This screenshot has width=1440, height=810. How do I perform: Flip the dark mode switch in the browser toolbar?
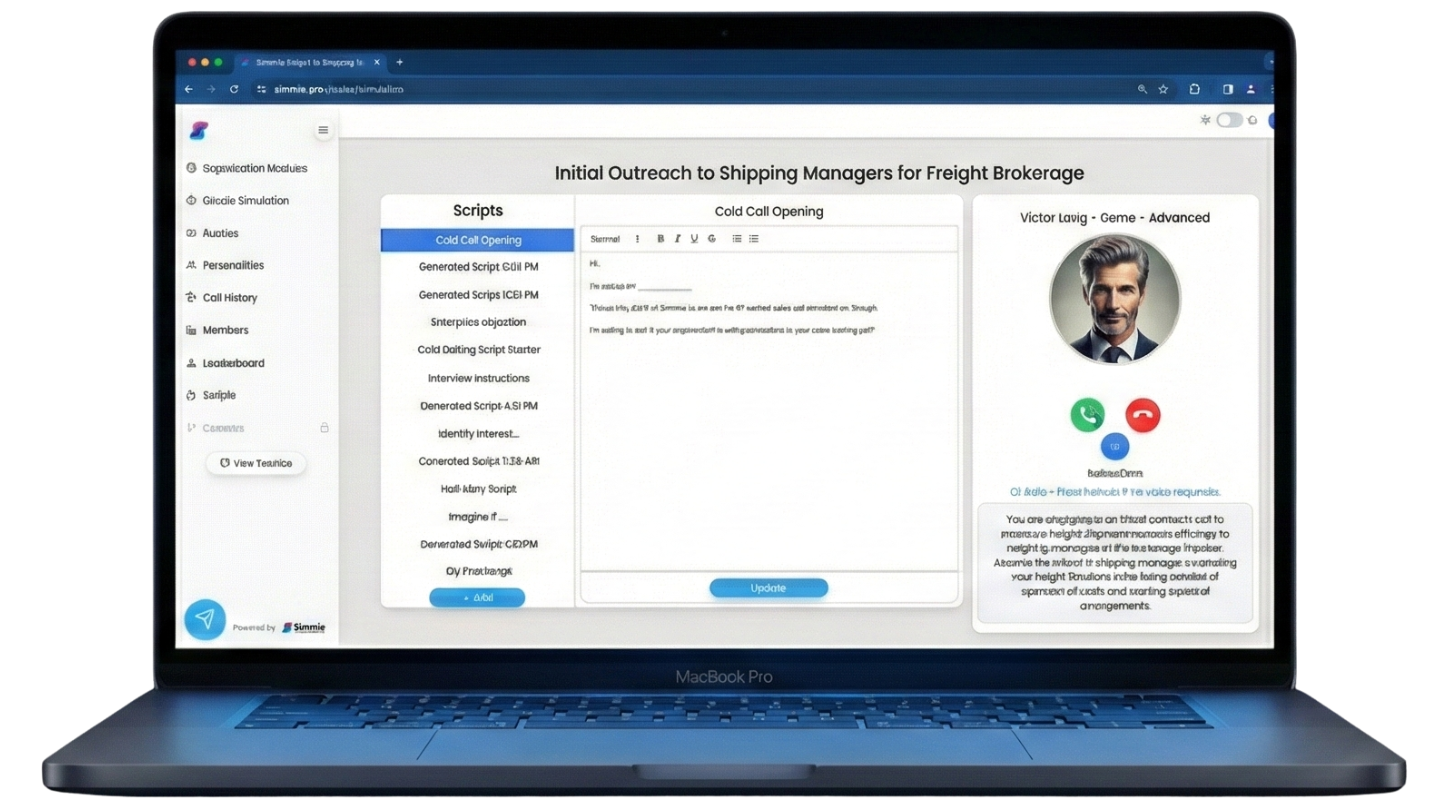tap(1228, 119)
